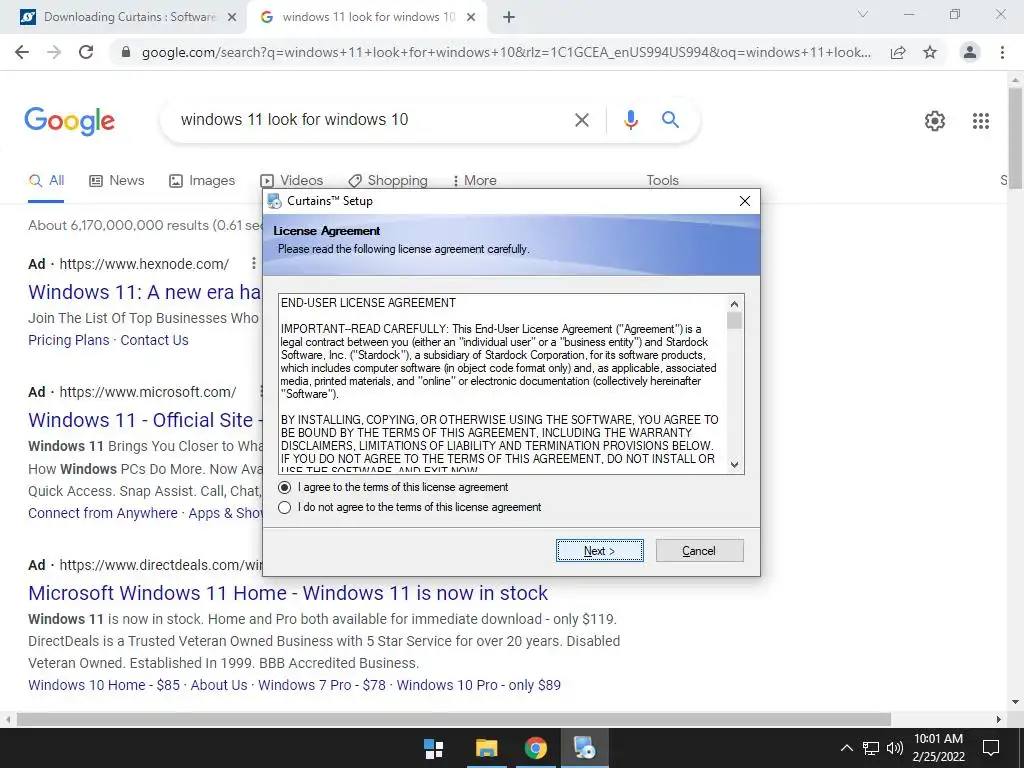Viewport: 1024px width, 768px height.
Task: Open Windows 7 Pro - $78 link
Action: pyautogui.click(x=322, y=685)
